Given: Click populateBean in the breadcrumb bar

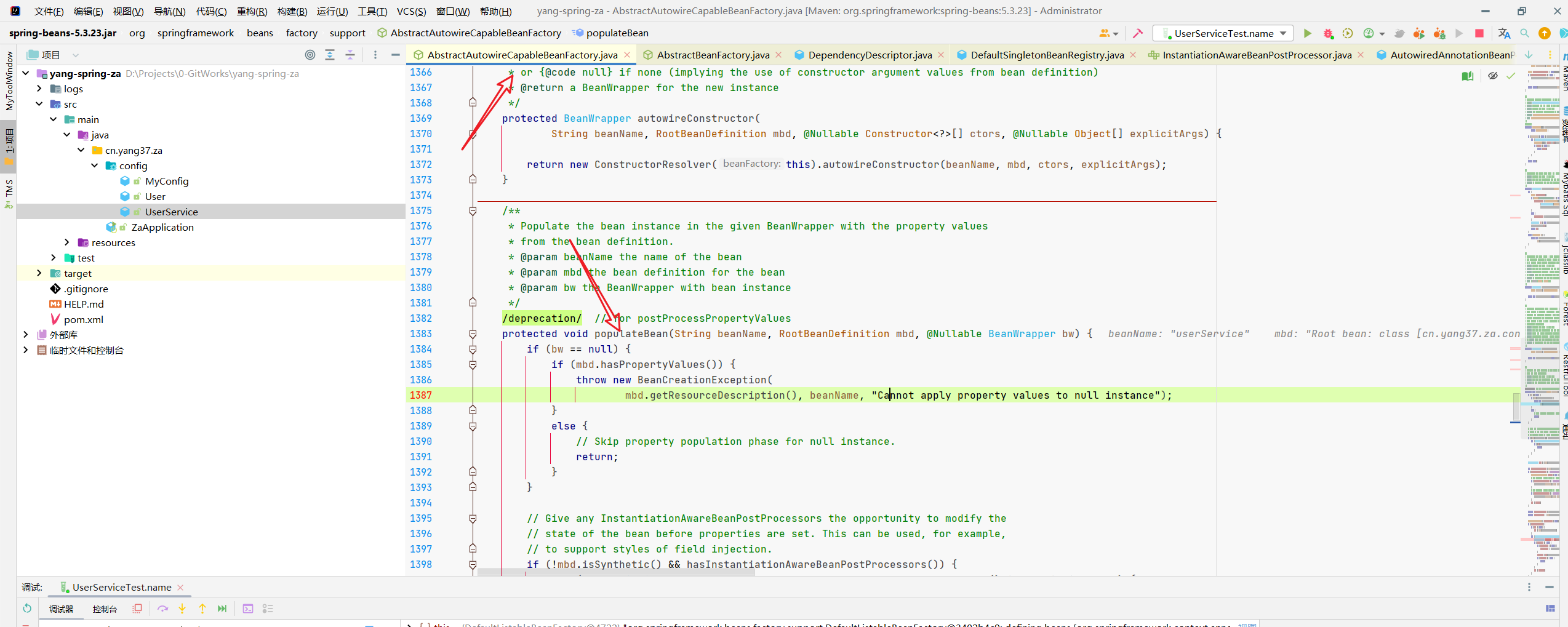Looking at the screenshot, I should point(610,33).
